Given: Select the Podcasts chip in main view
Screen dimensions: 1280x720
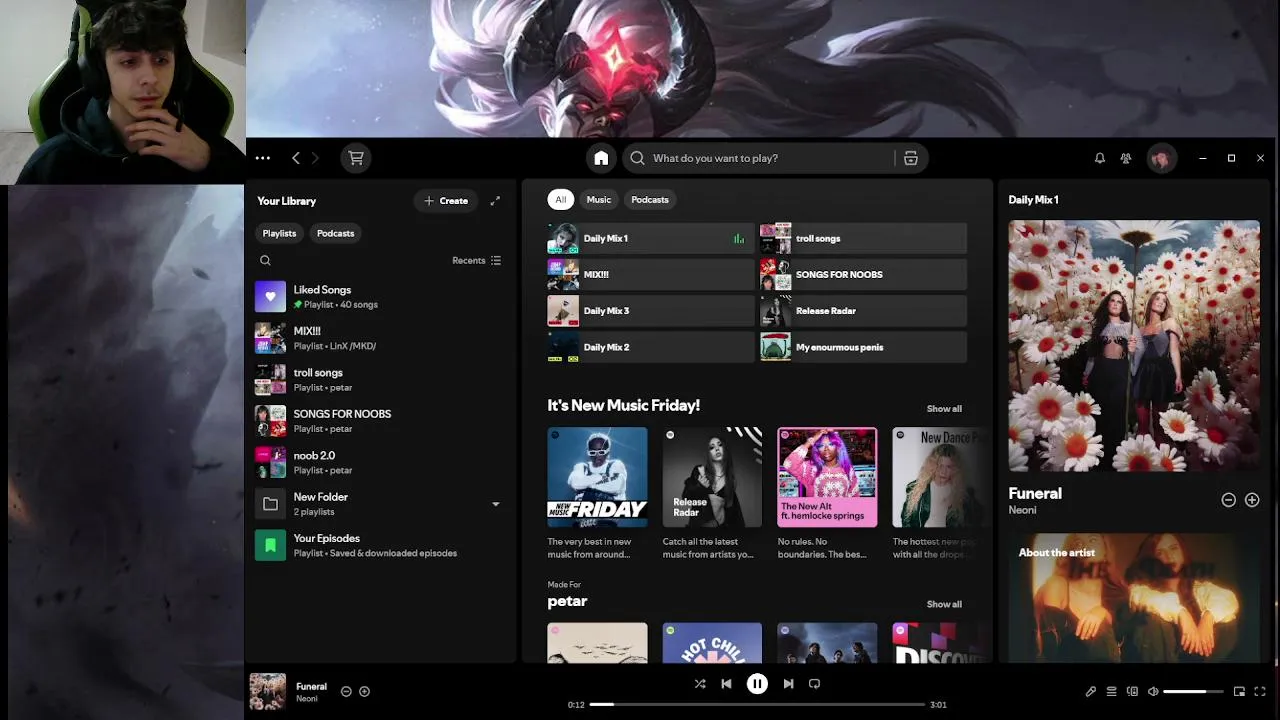Looking at the screenshot, I should tap(650, 200).
